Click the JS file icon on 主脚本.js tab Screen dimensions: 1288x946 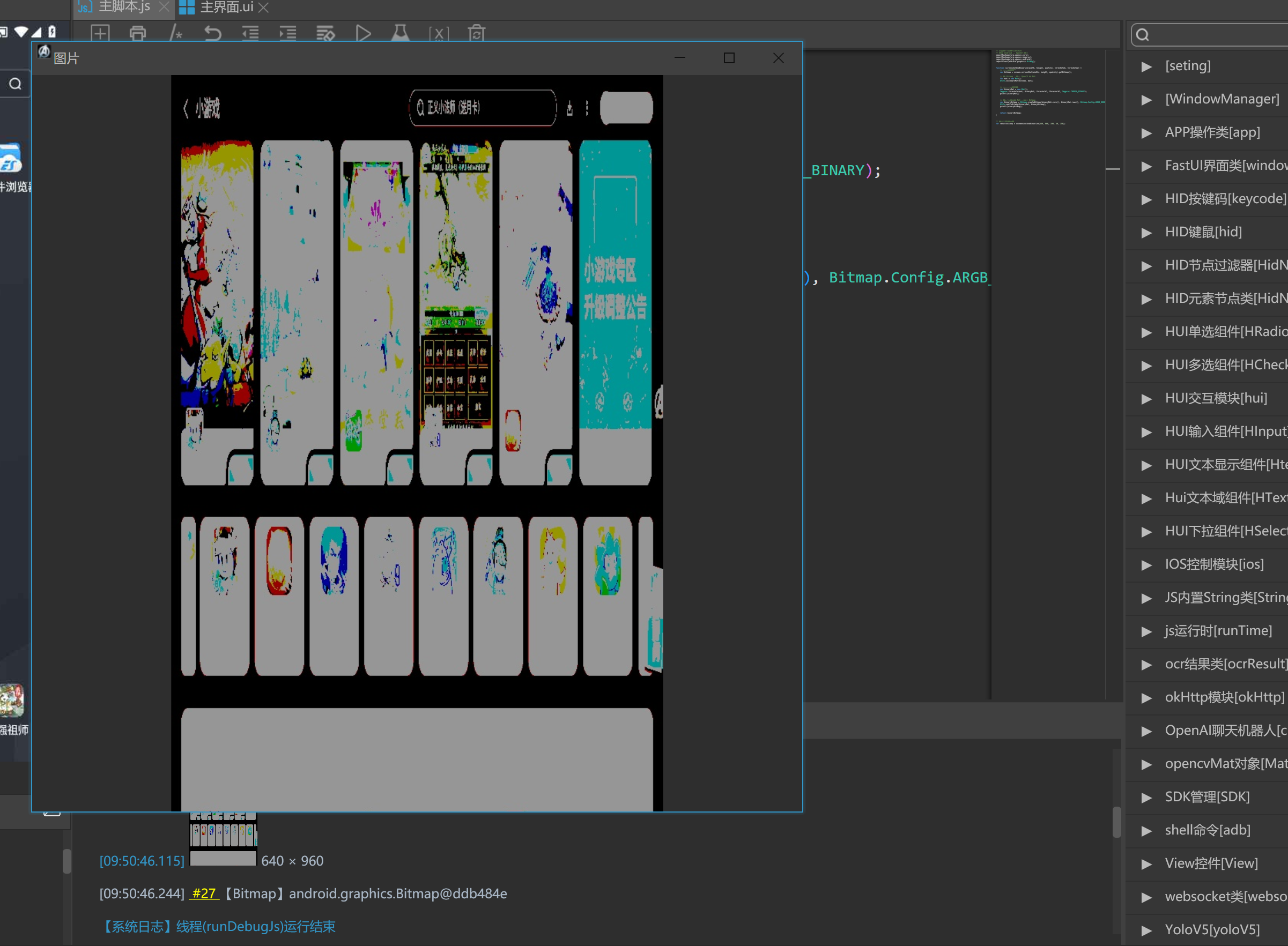pyautogui.click(x=85, y=7)
